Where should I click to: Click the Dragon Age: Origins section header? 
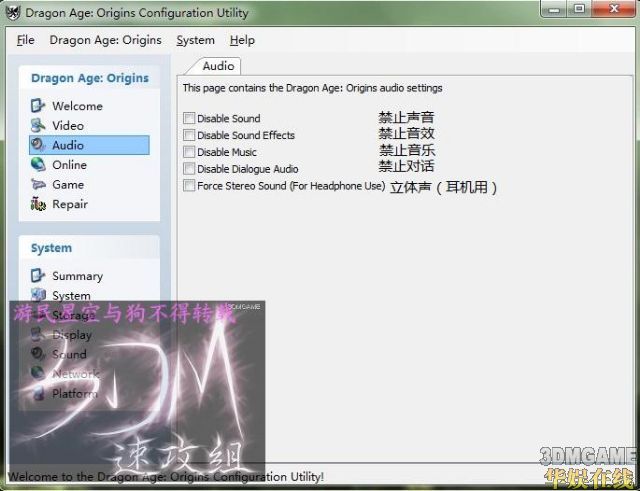pyautogui.click(x=90, y=78)
